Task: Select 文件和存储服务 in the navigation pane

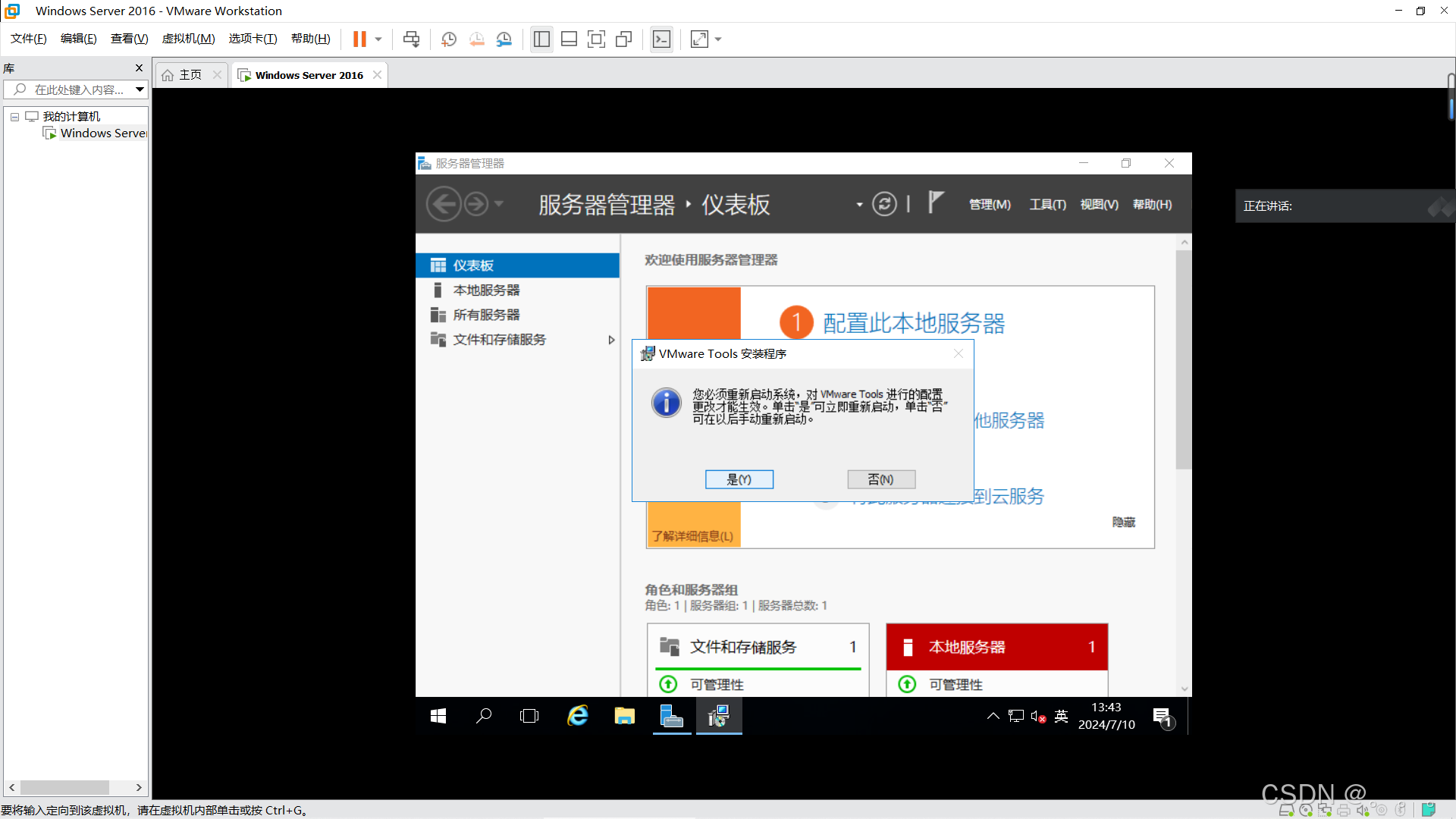Action: coord(518,340)
